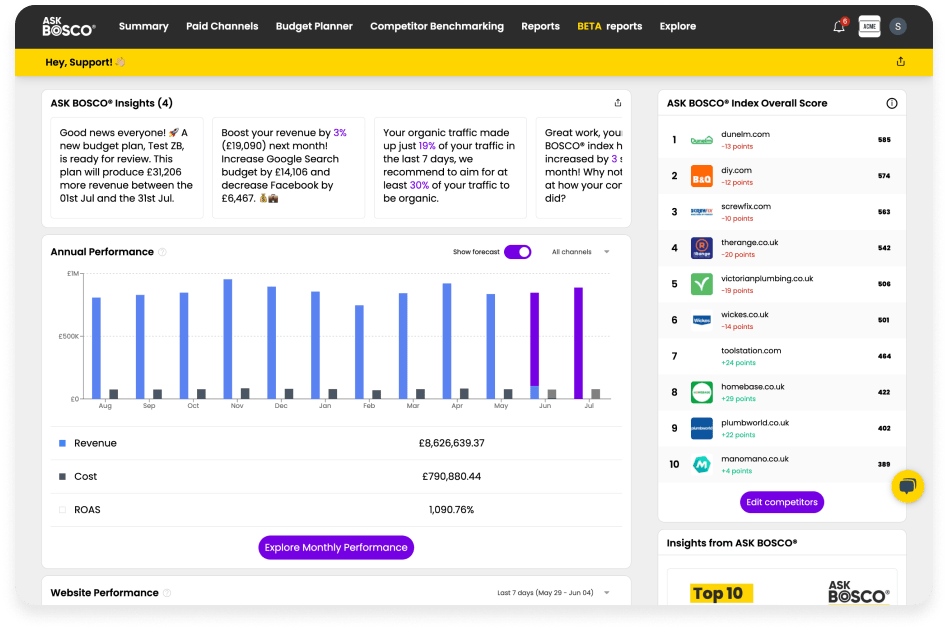
Task: Click Explore Monthly Performance button
Action: (x=336, y=547)
